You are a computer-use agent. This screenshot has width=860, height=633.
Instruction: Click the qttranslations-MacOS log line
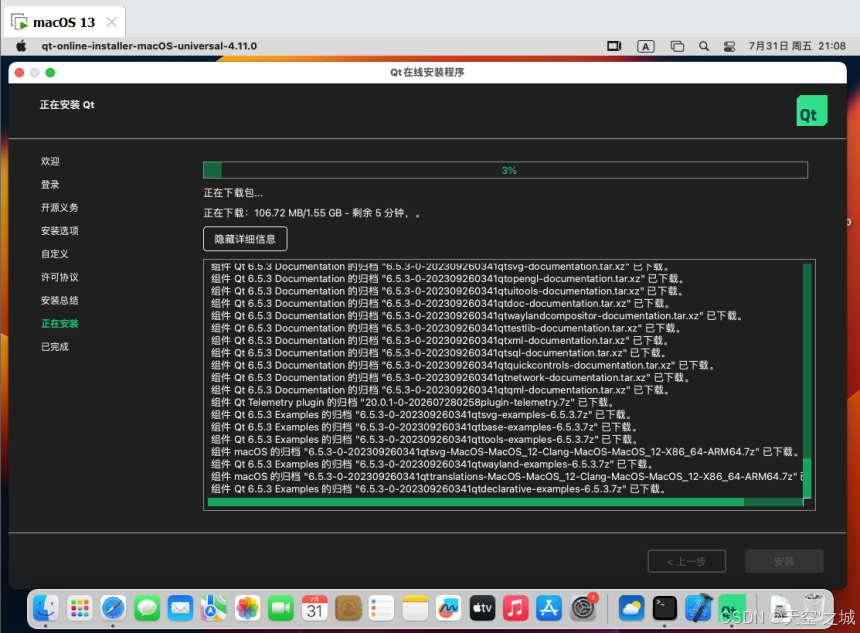tap(507, 477)
